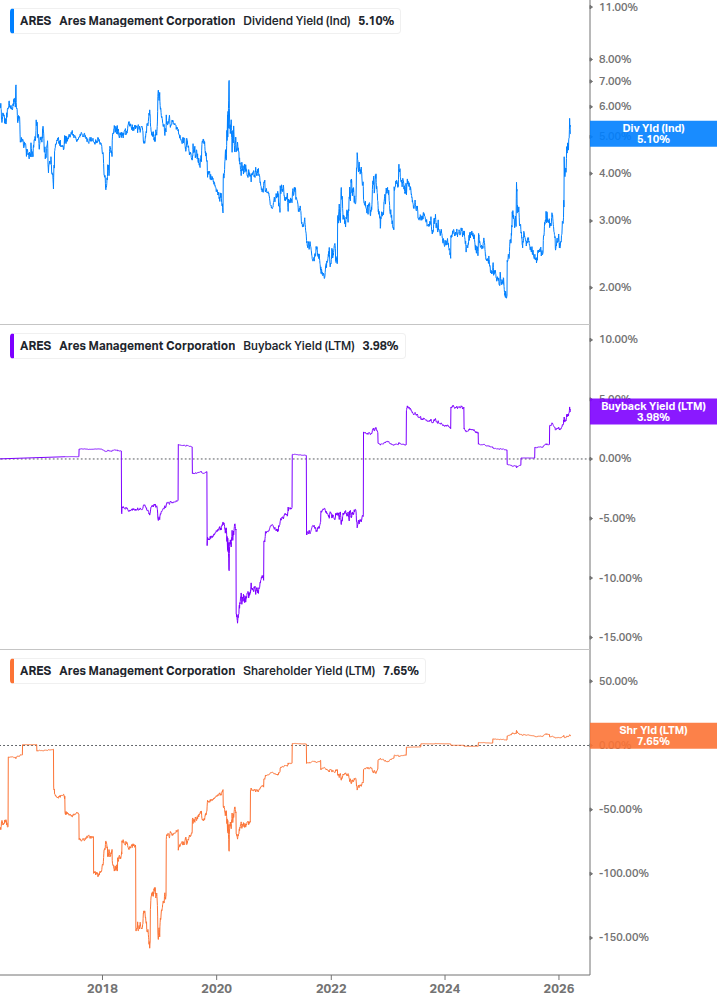Click the ARES ticker in Shareholder Yield legend
This screenshot has height=1005, width=717.
pos(35,671)
